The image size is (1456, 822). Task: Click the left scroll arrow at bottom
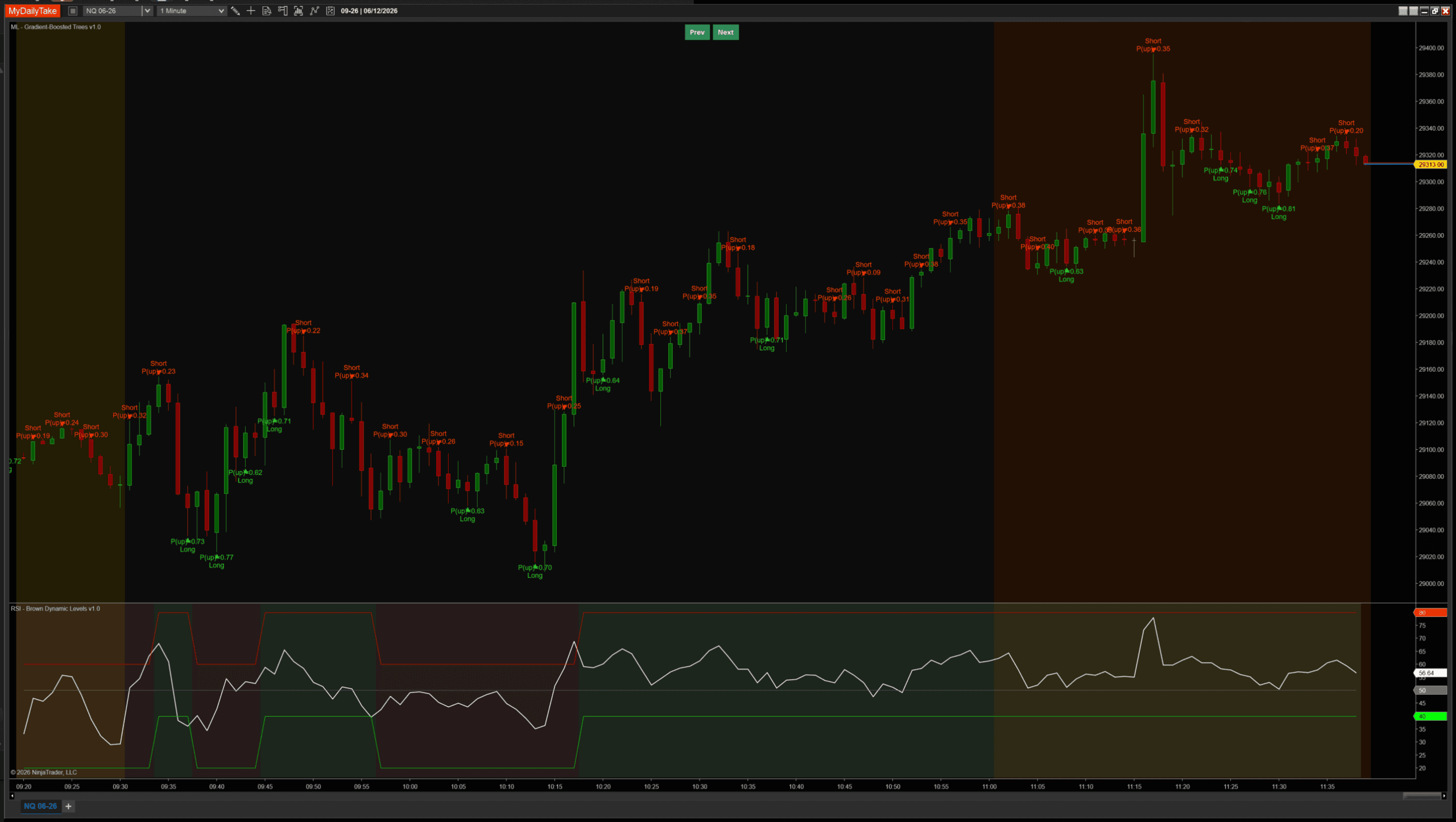click(12, 796)
